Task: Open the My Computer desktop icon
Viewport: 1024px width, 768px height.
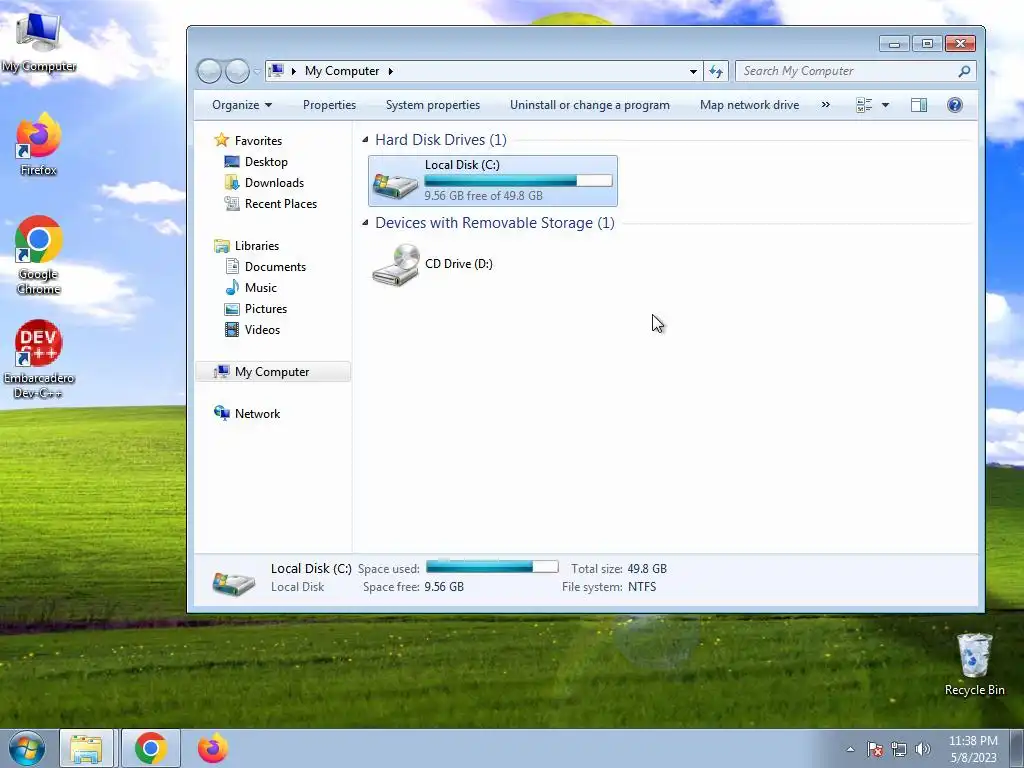Action: pyautogui.click(x=39, y=41)
